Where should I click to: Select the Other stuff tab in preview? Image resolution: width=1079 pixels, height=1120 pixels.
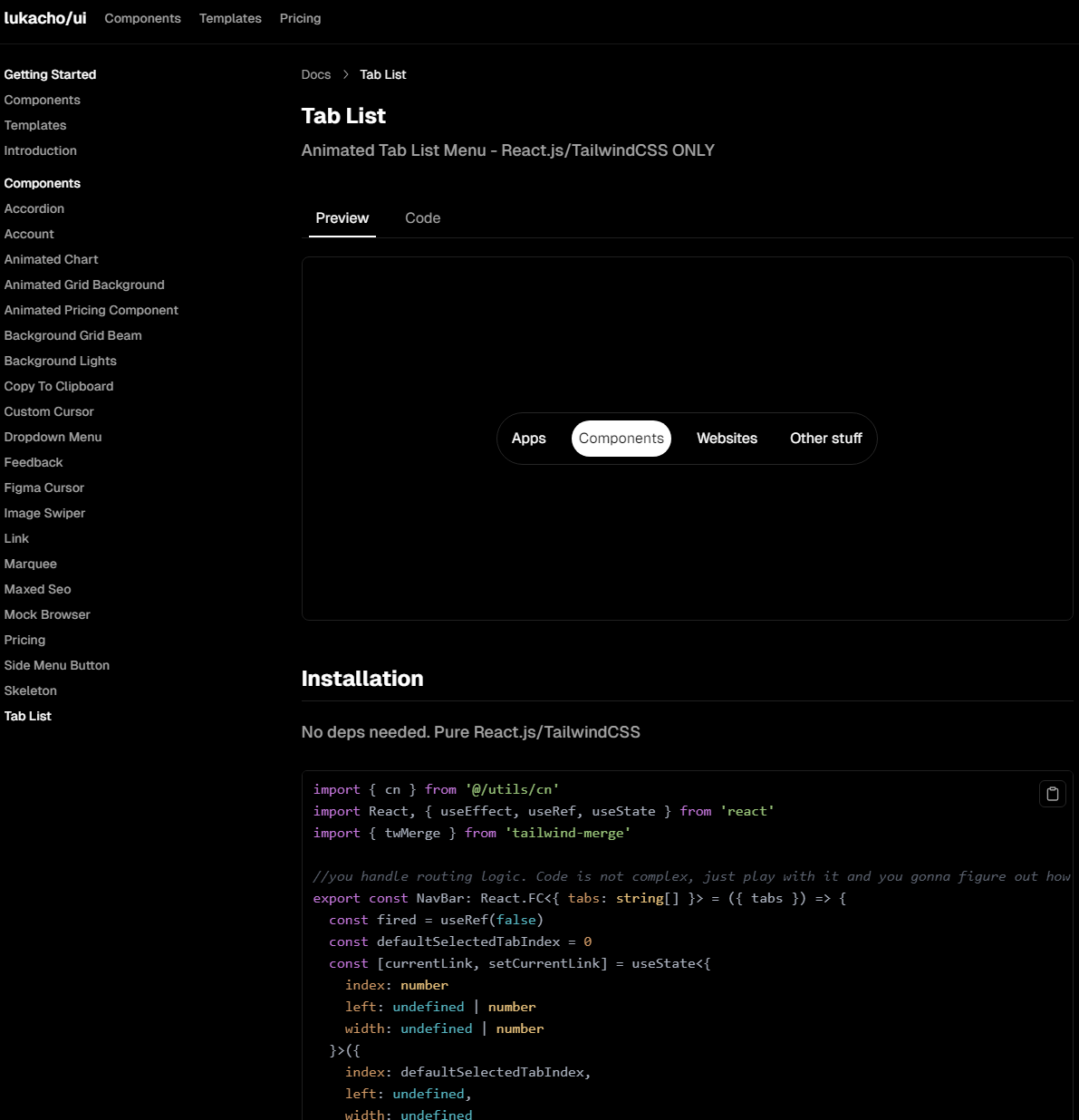(x=826, y=439)
